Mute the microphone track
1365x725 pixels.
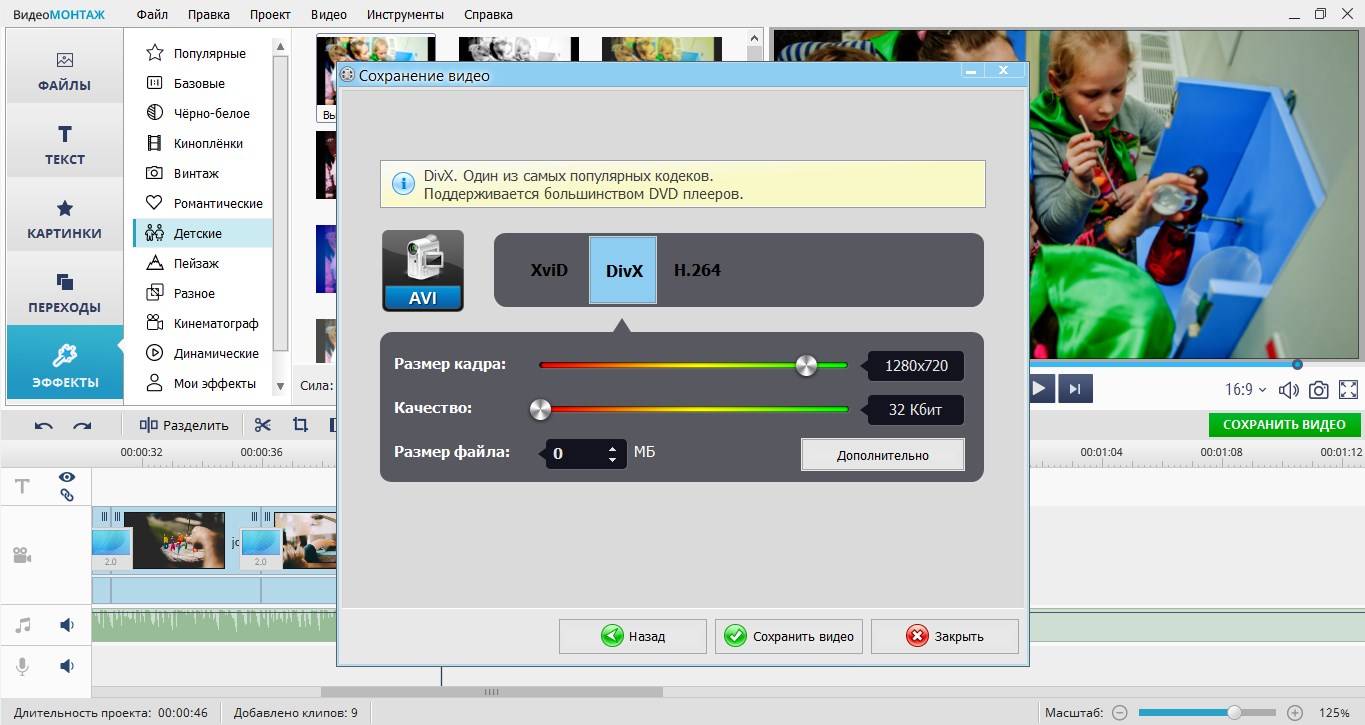pyautogui.click(x=67, y=665)
